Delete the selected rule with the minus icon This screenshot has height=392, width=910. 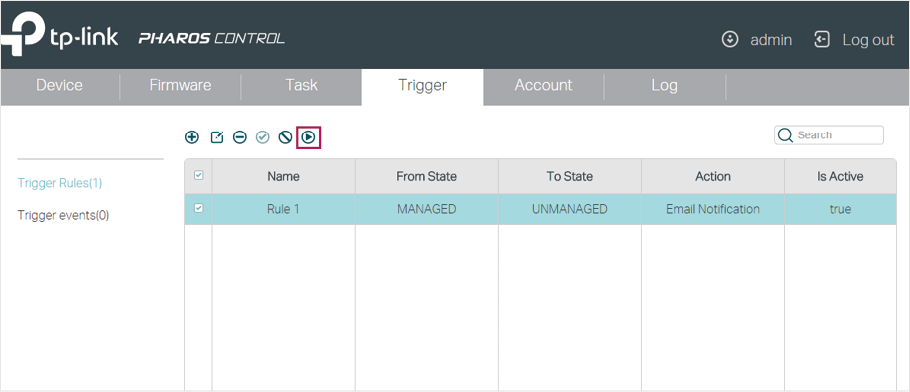[x=240, y=138]
